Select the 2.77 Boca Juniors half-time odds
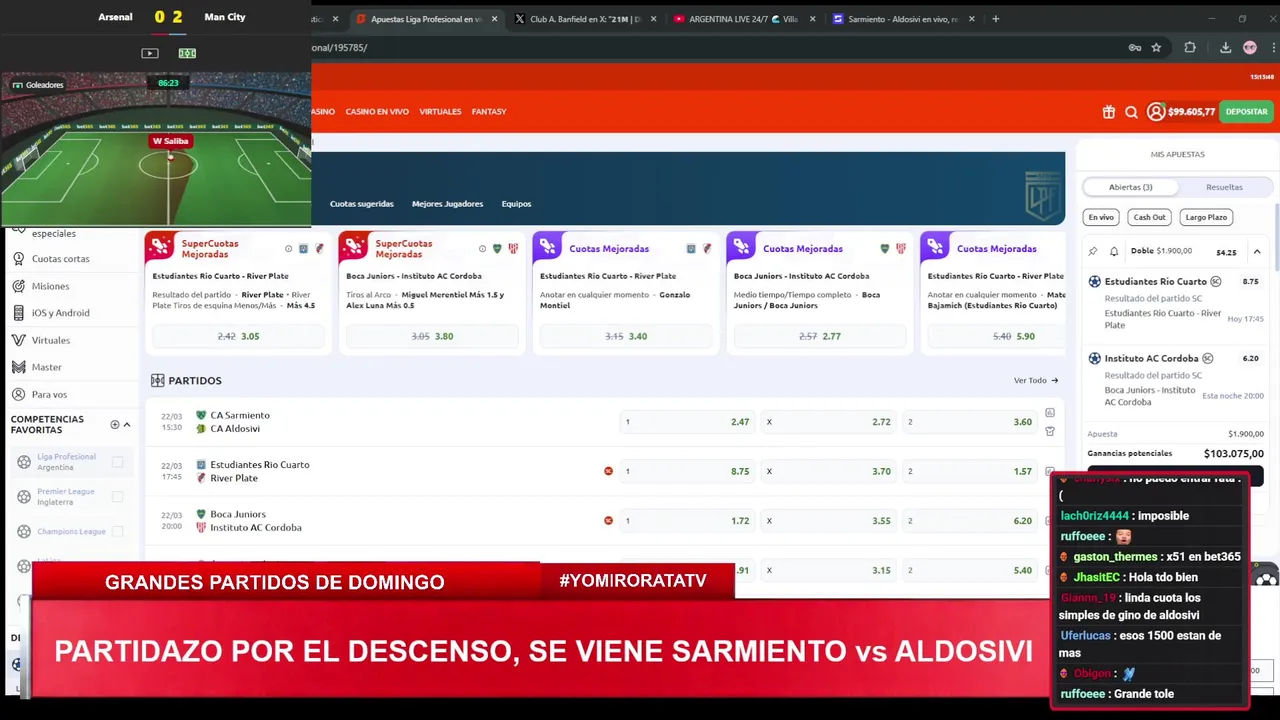1280x720 pixels. (x=820, y=336)
